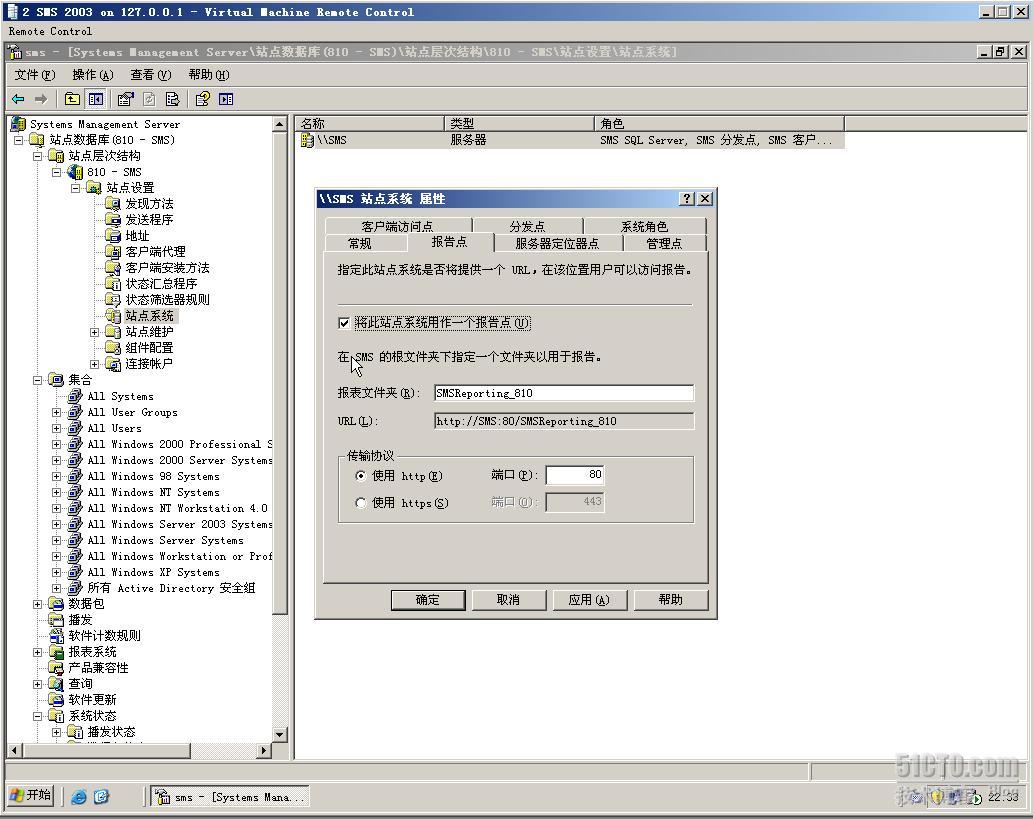Screen dimensions: 1033x819
Task: Switch to the 分发点 tab
Action: [x=527, y=226]
